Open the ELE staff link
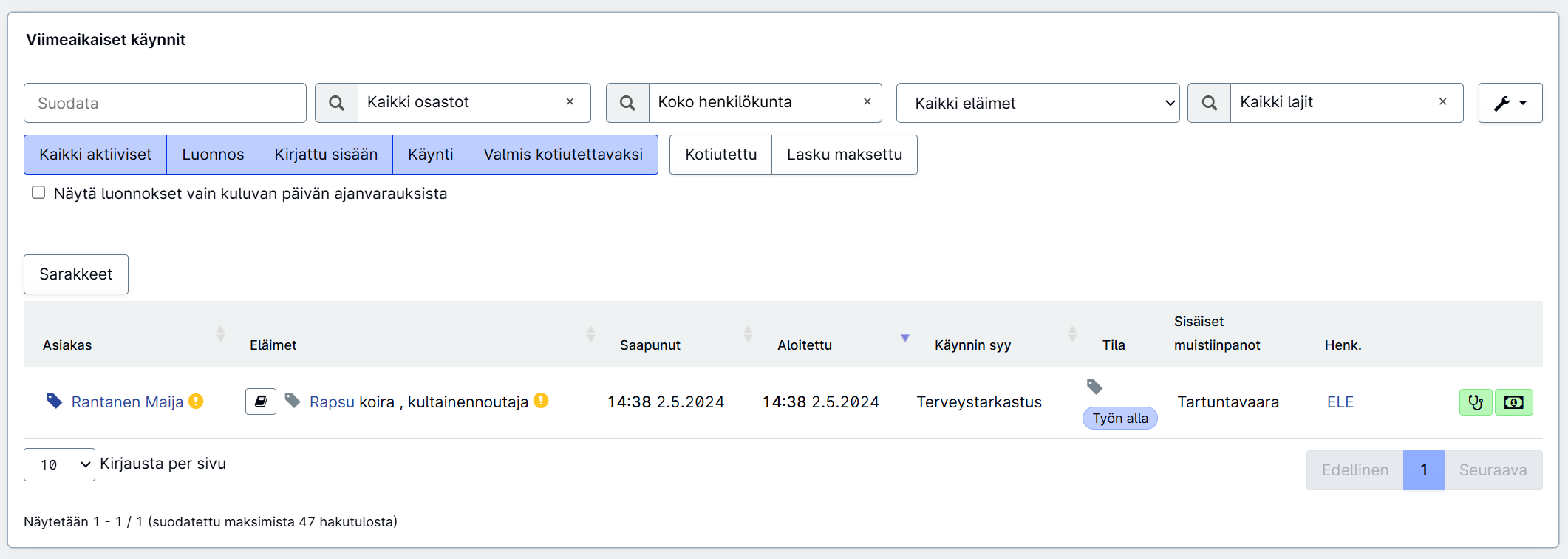This screenshot has height=559, width=1568. pyautogui.click(x=1340, y=402)
